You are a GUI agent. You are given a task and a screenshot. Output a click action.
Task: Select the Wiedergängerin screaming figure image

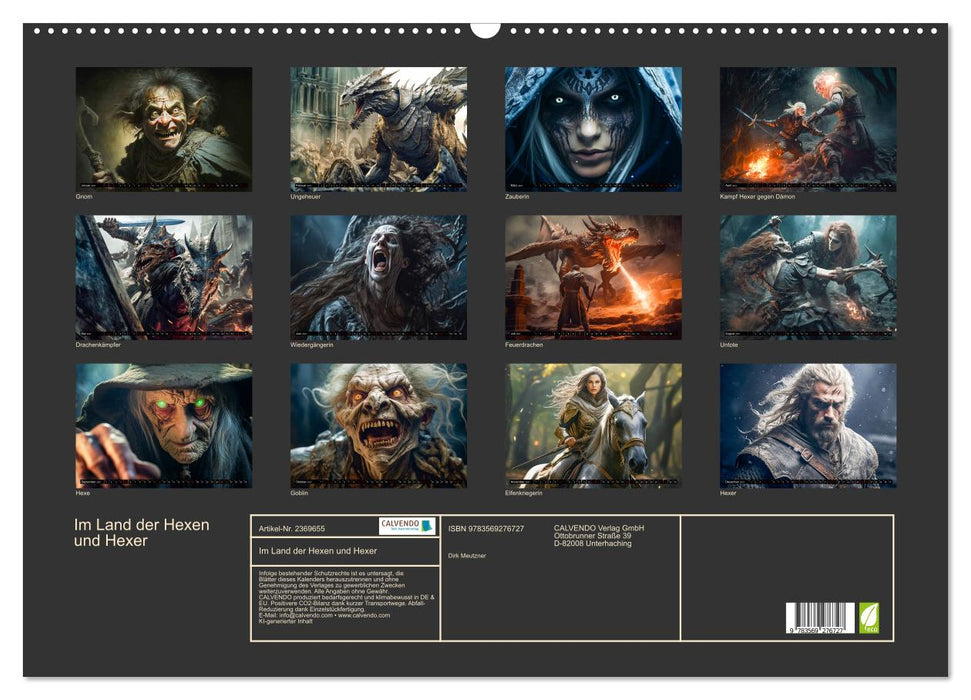tap(378, 277)
